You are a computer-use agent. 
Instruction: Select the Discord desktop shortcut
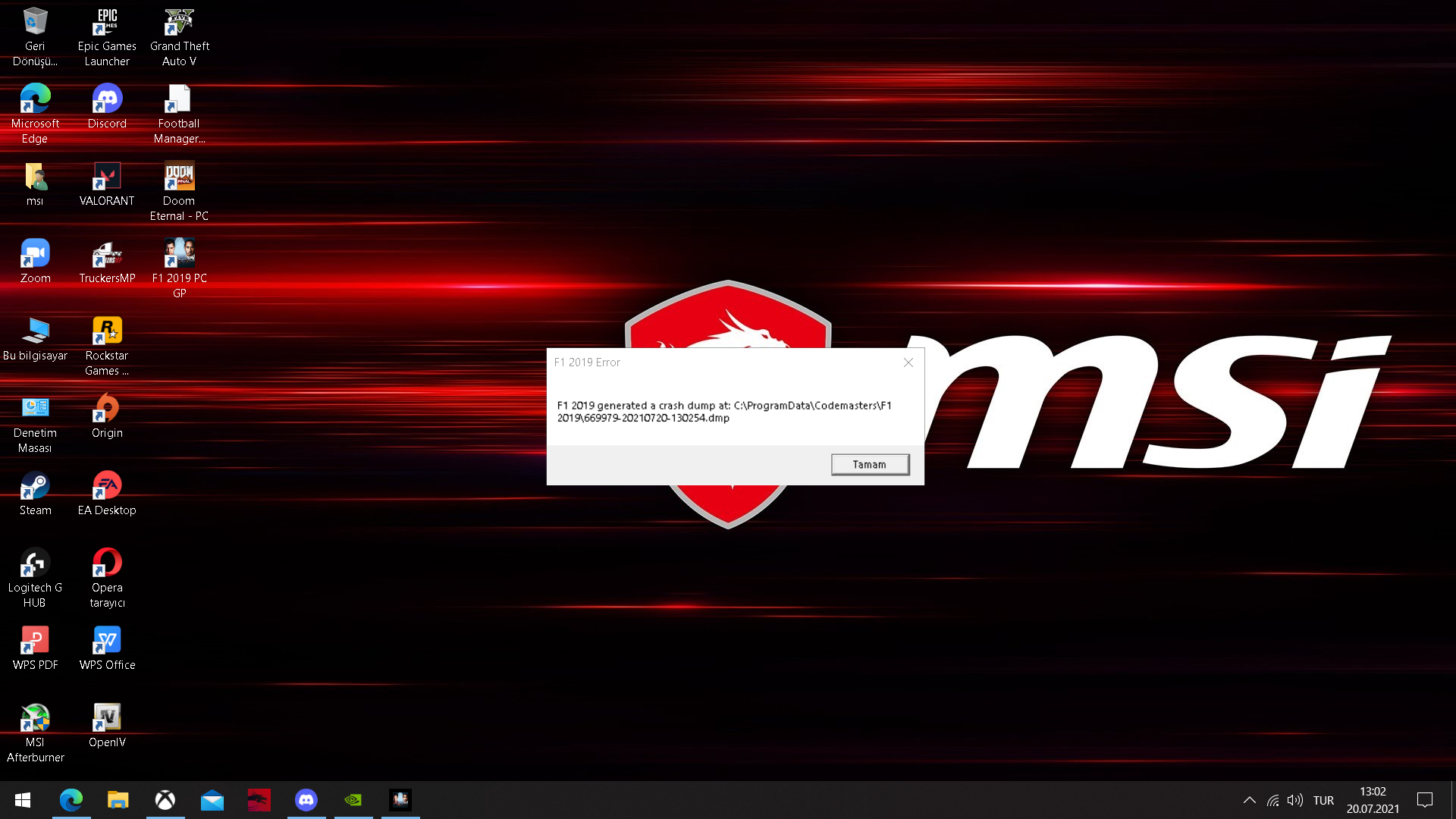pos(107,106)
